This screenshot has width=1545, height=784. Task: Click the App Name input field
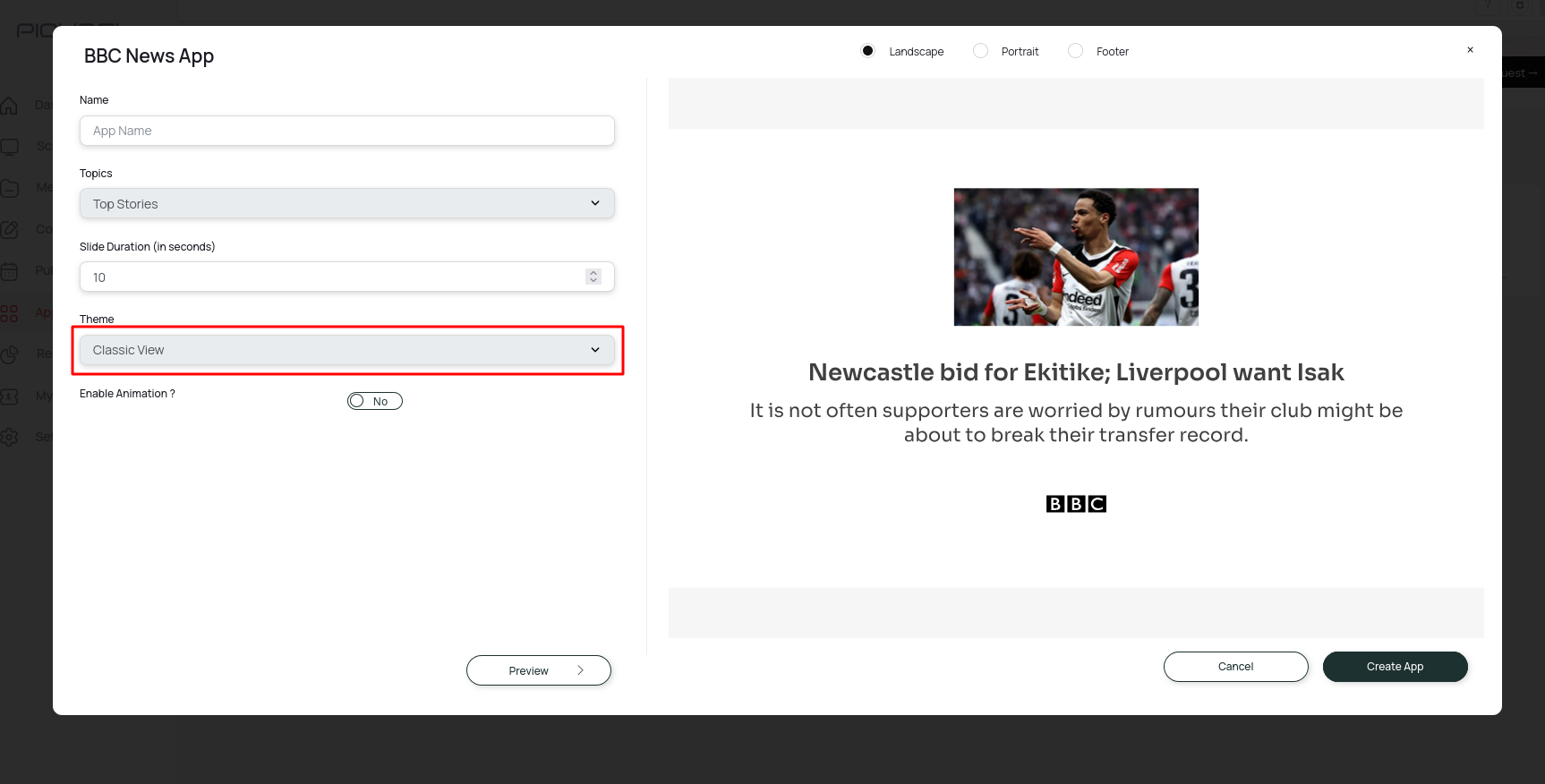pyautogui.click(x=346, y=131)
